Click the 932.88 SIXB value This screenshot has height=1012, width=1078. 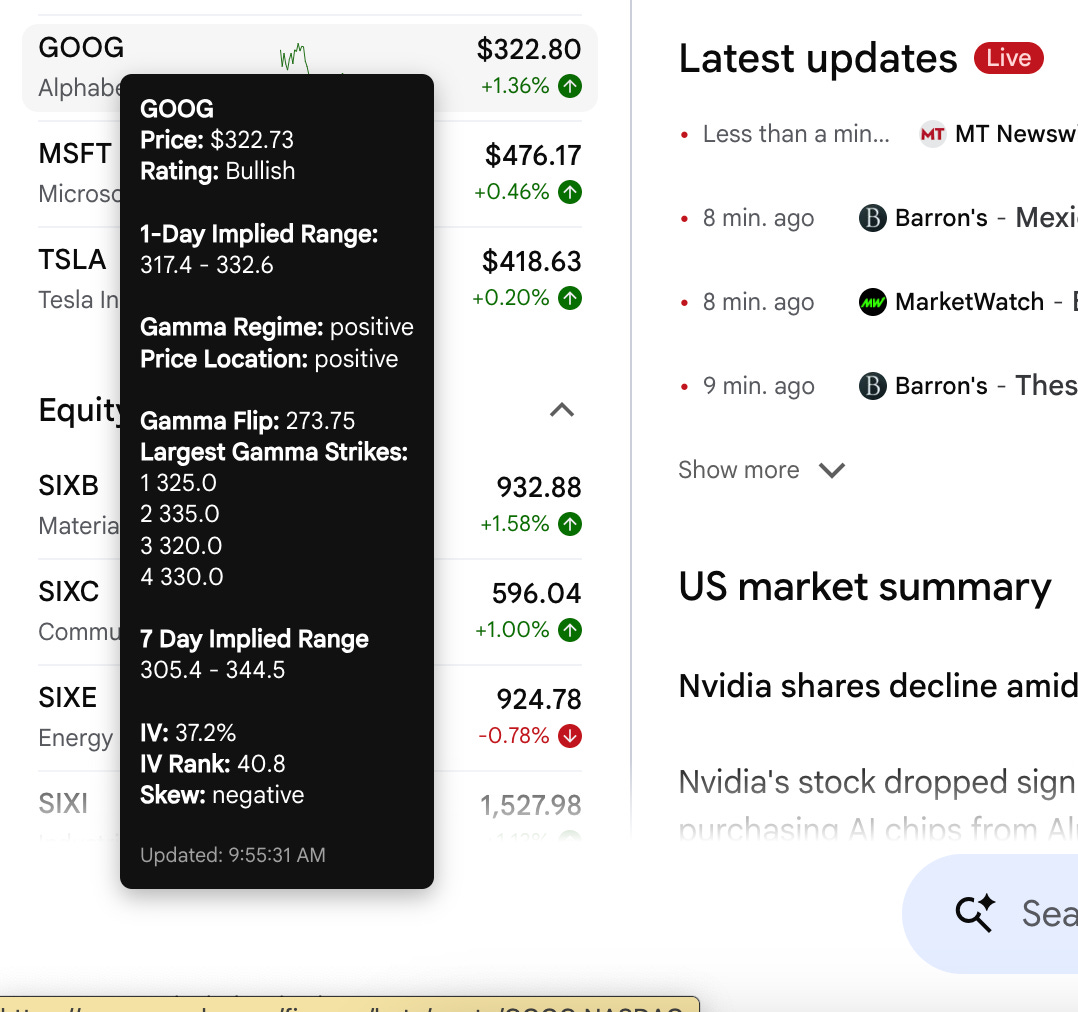[539, 487]
